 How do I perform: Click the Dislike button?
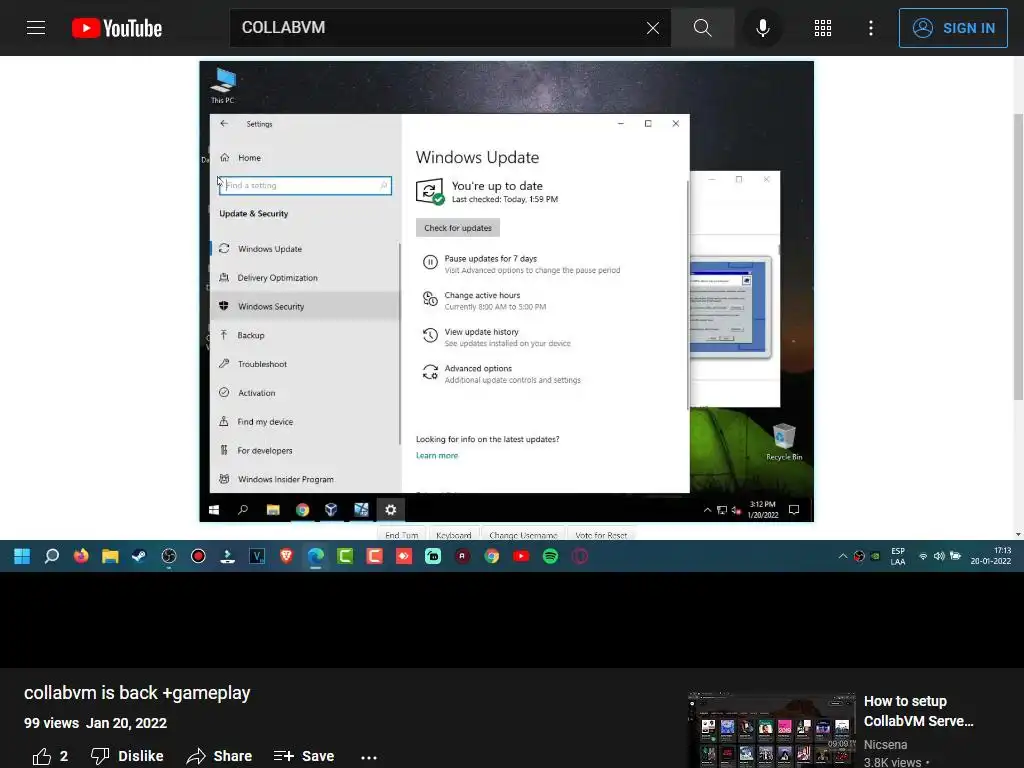click(x=127, y=756)
